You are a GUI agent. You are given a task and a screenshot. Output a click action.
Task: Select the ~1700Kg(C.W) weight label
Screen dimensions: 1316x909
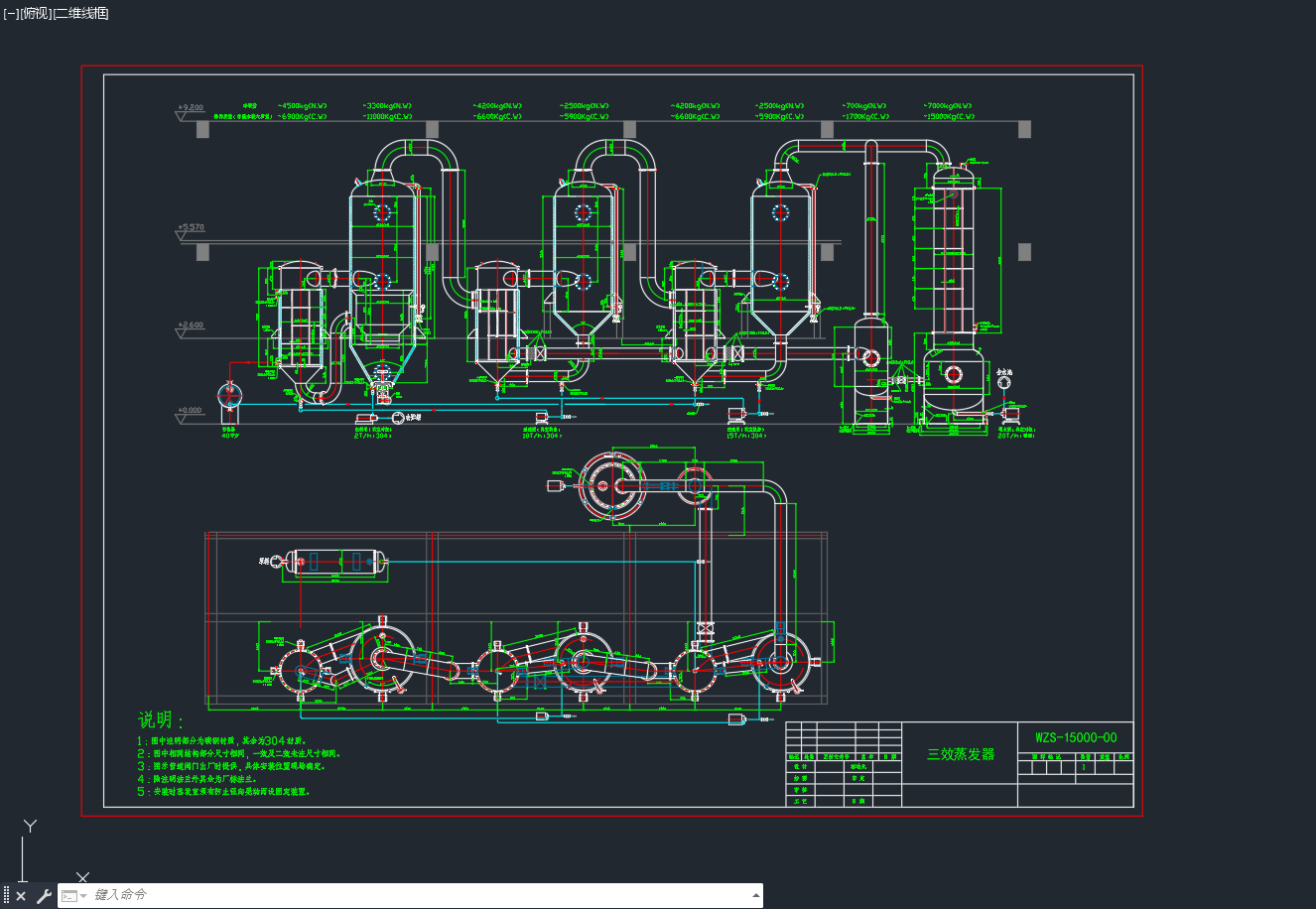click(865, 116)
